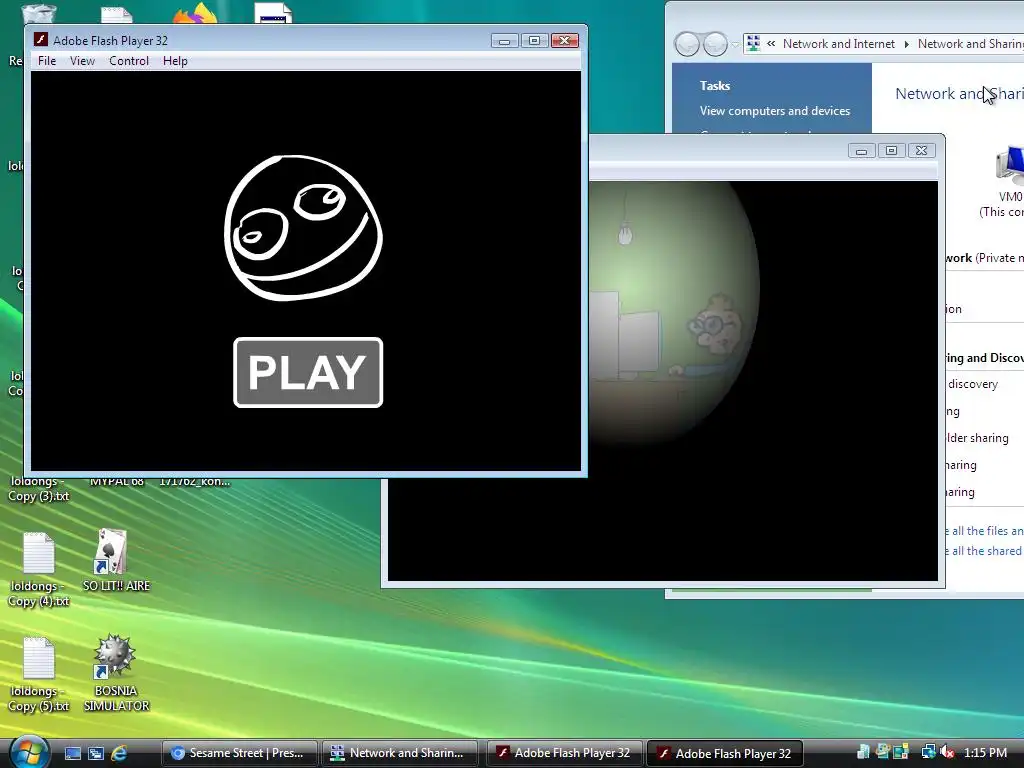Launch Internet Explorer from Quick Launch
1024x768 pixels.
119,753
